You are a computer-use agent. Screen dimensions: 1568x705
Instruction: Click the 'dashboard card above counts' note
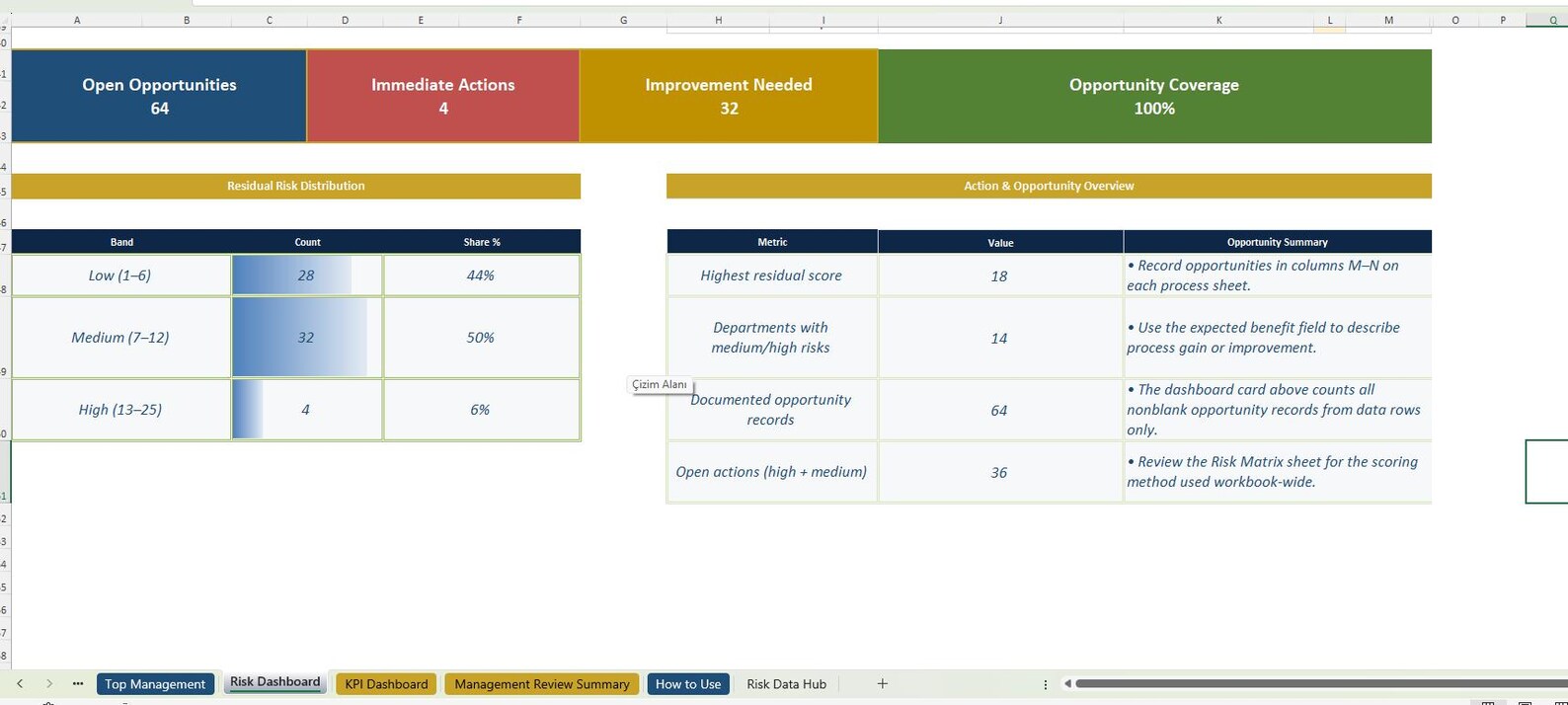[x=1278, y=410]
